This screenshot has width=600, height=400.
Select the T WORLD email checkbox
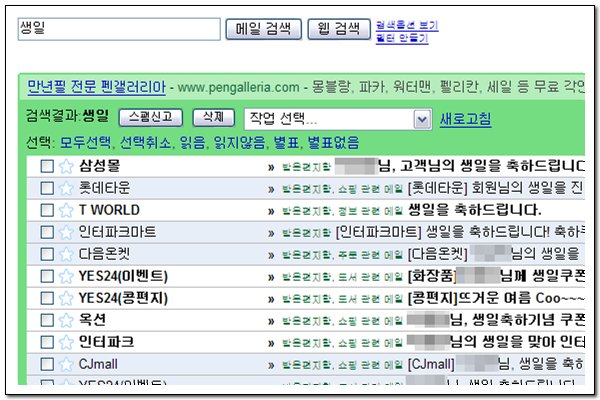pyautogui.click(x=47, y=210)
